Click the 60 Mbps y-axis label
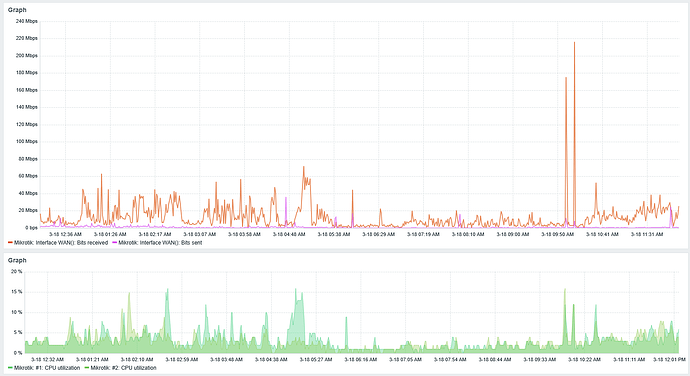The width and height of the screenshot is (690, 376). point(28,176)
